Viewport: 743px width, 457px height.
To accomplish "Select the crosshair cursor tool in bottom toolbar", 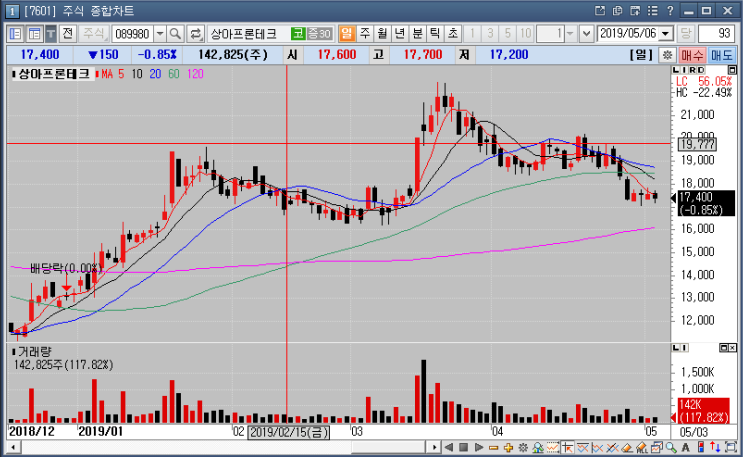I will click(567, 448).
